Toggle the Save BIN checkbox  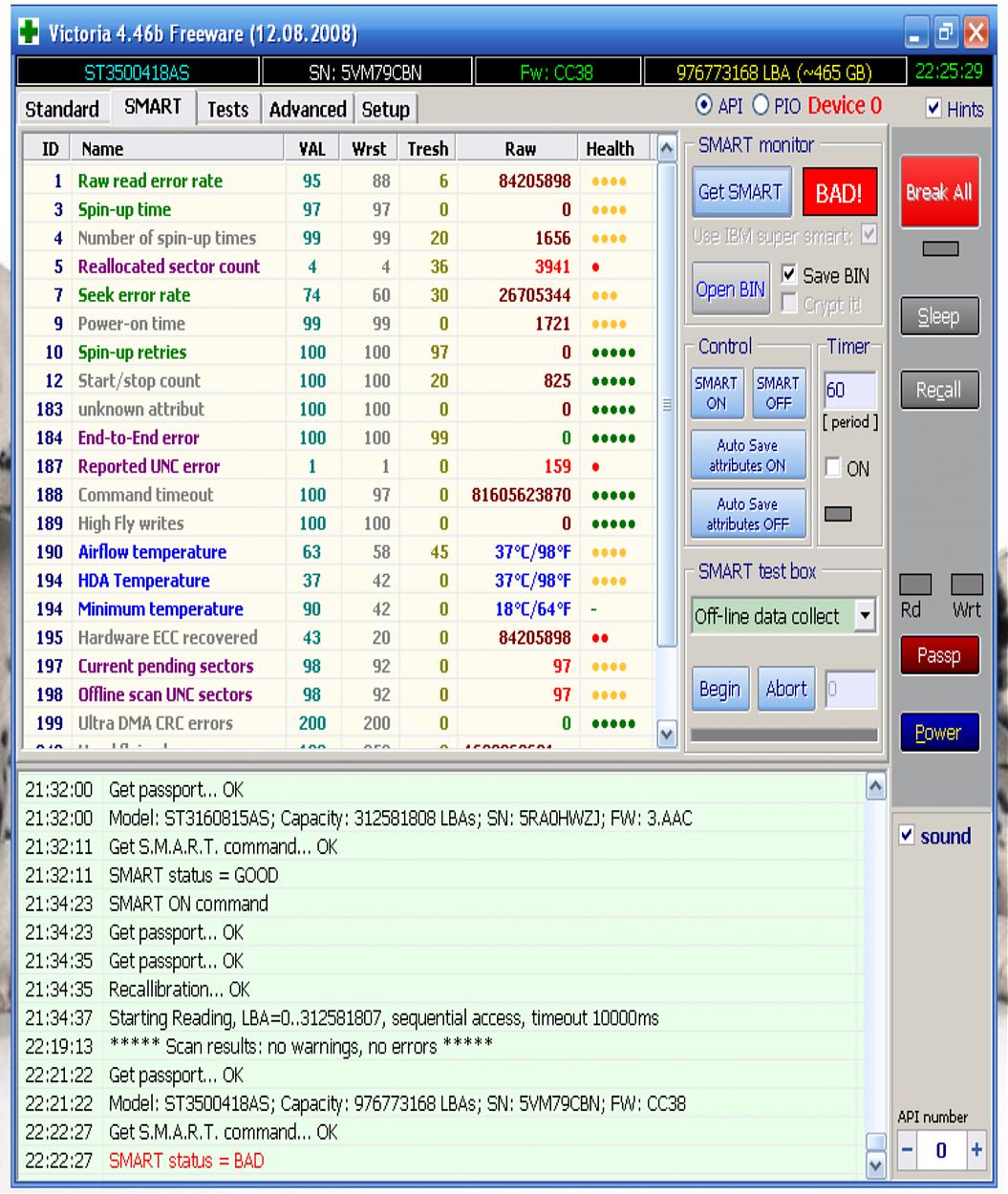(x=789, y=275)
